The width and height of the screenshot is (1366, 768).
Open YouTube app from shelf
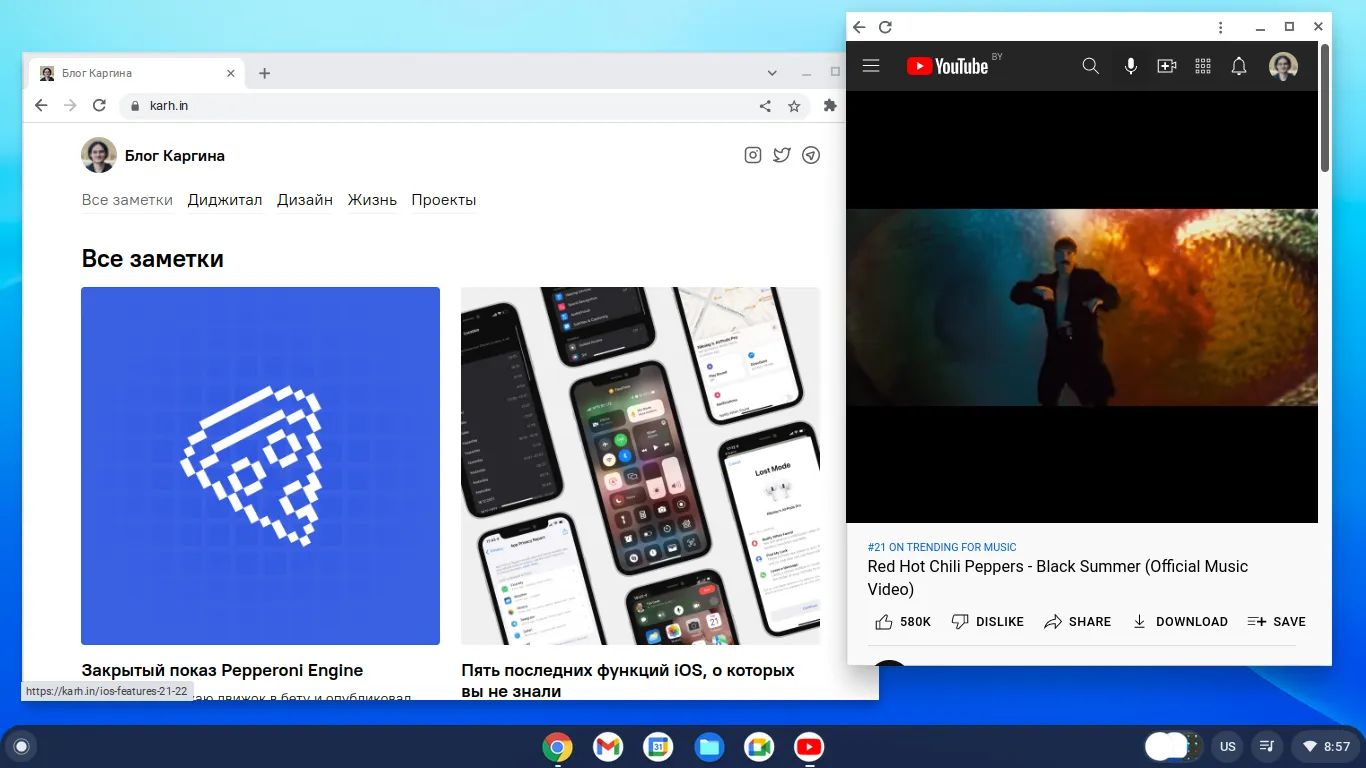click(x=809, y=747)
